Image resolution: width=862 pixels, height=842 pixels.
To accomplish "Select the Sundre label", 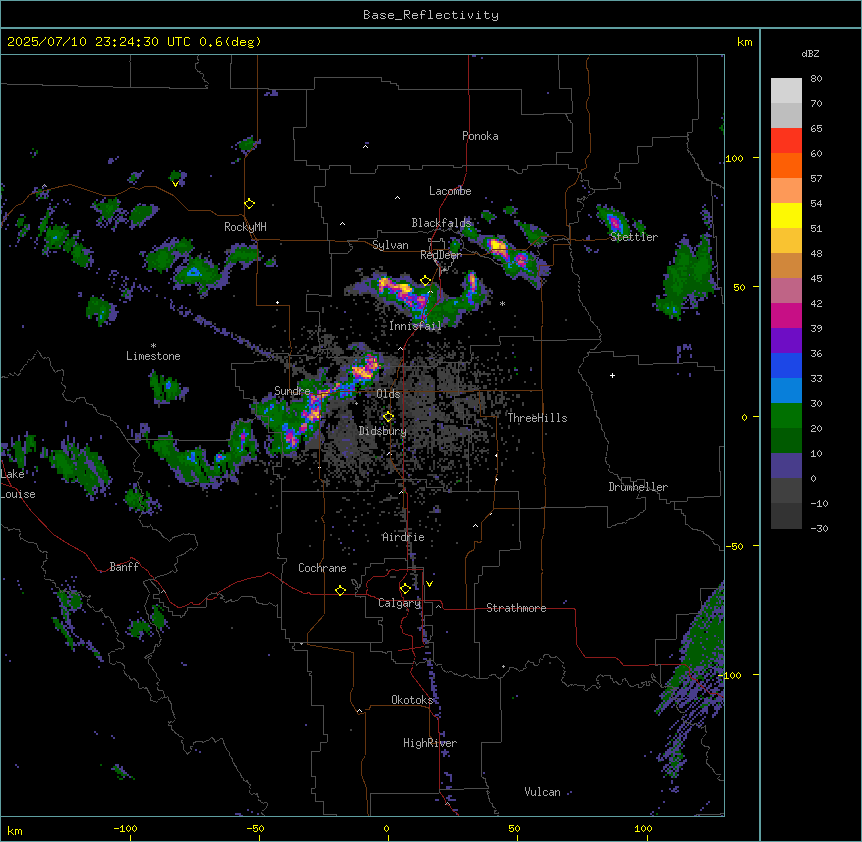I will coord(292,391).
